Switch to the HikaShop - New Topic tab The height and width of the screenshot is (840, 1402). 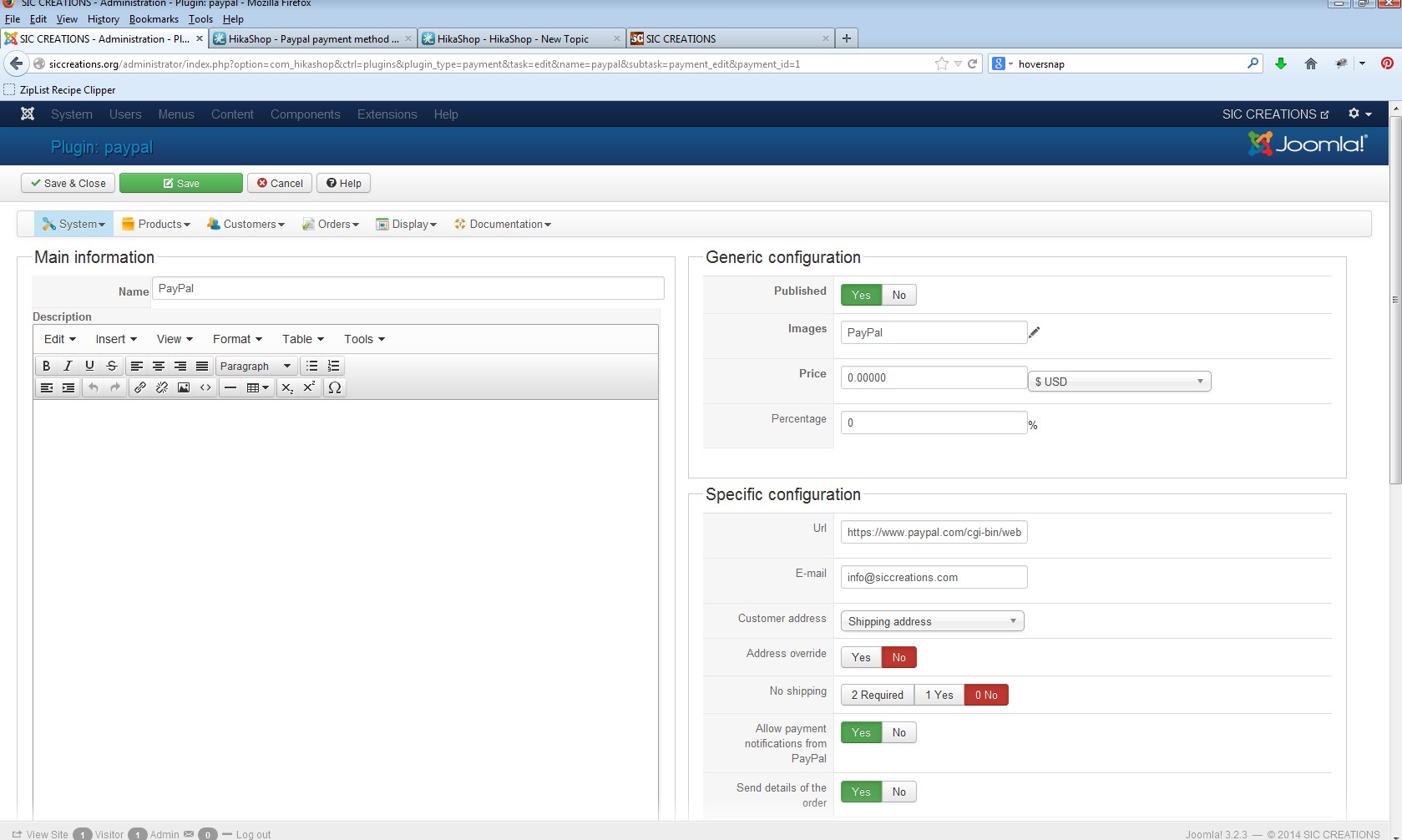(x=522, y=38)
